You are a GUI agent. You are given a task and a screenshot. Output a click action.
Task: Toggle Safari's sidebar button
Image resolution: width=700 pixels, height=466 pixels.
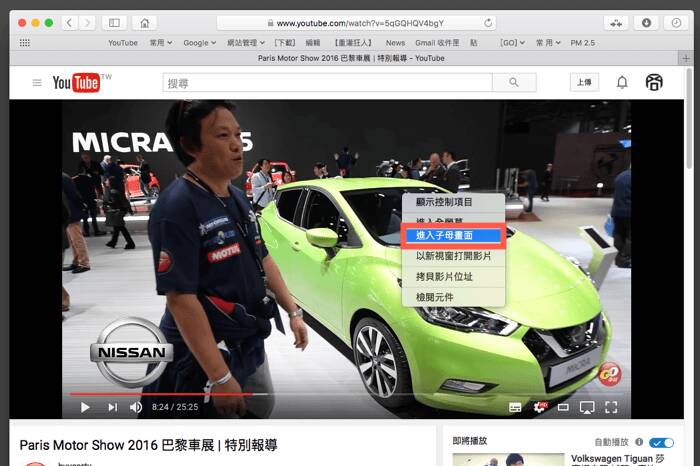click(114, 23)
